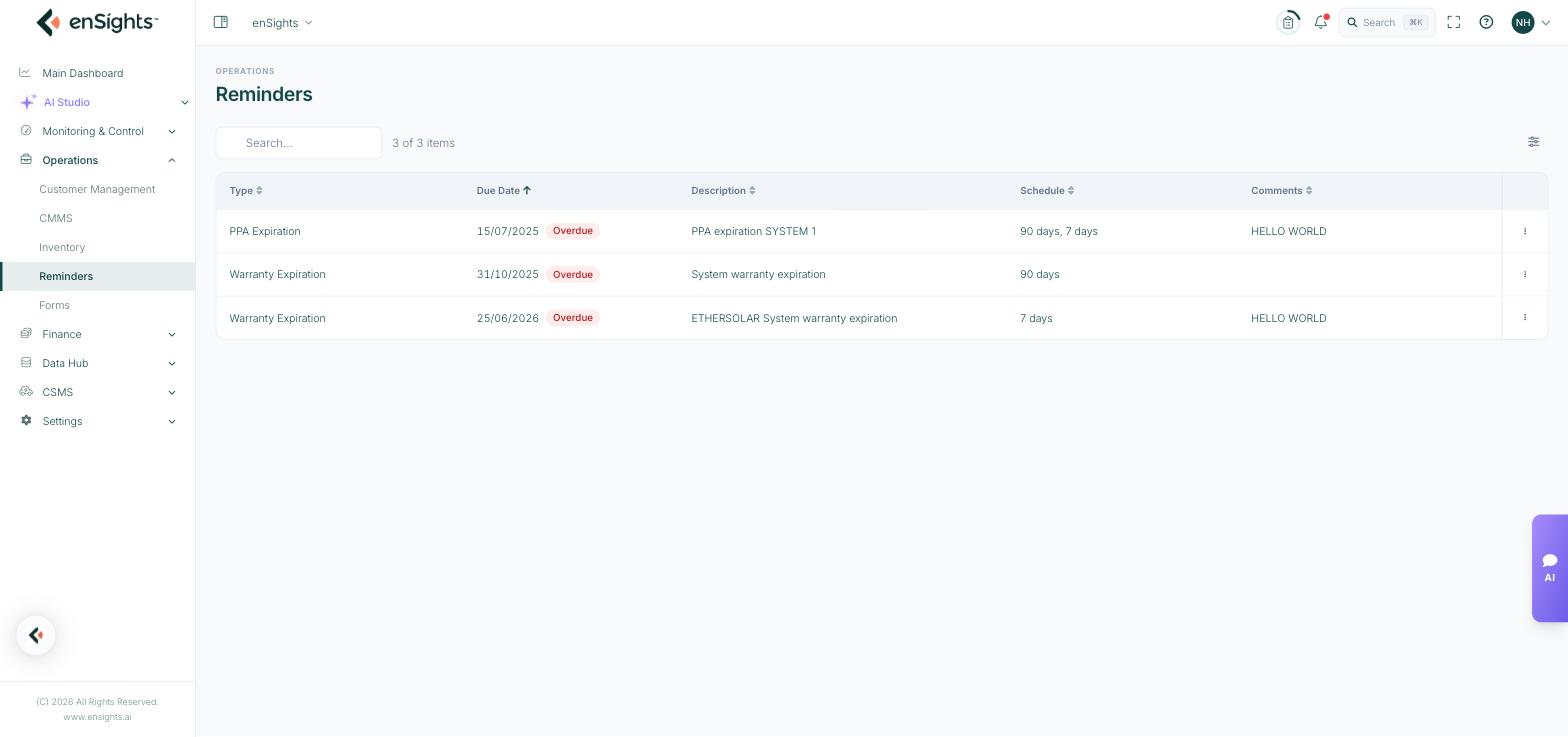Open CMMS page

[56, 218]
